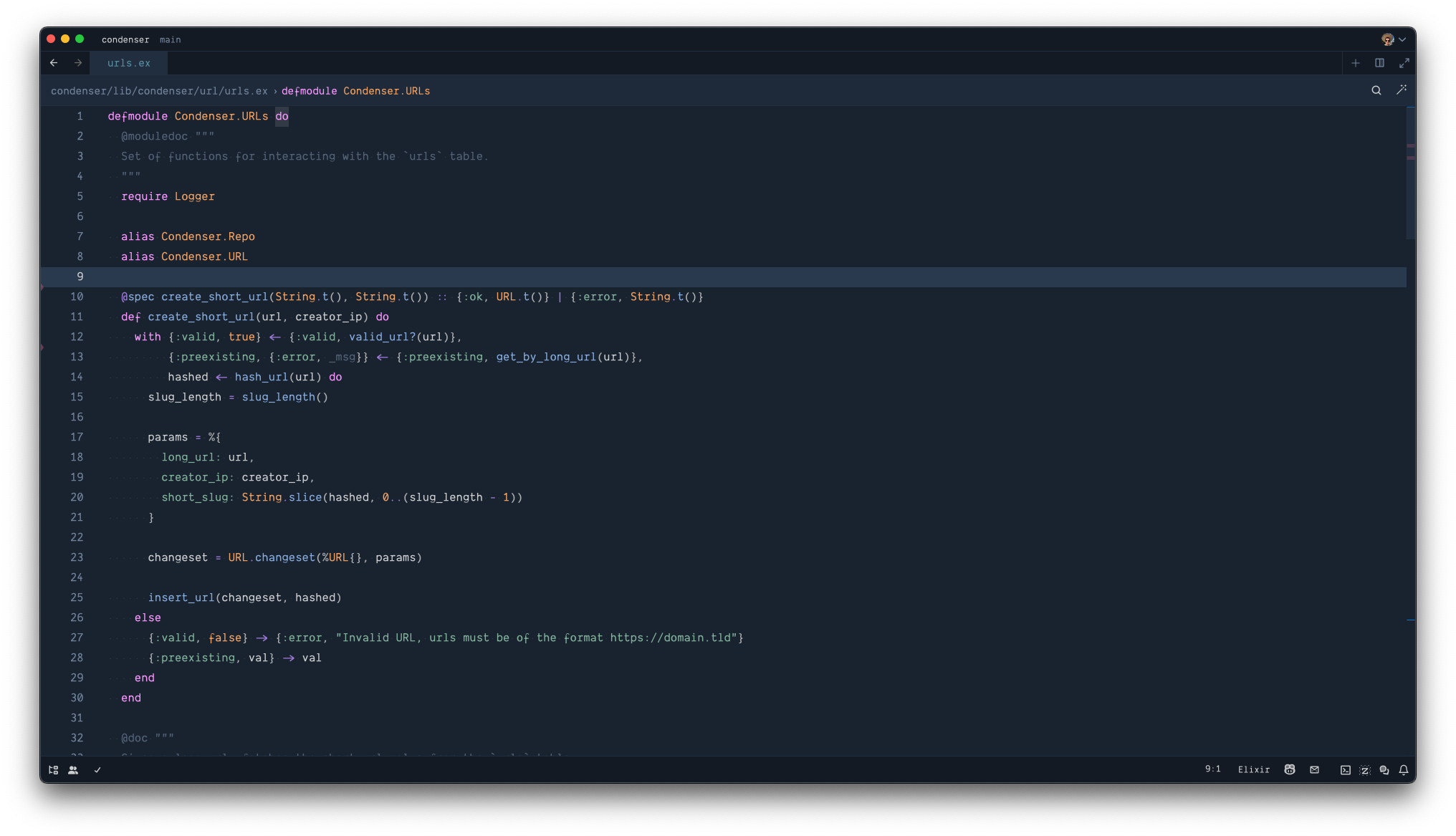The image size is (1456, 836).
Task: Split the editor pane with split icon
Action: (x=1379, y=63)
